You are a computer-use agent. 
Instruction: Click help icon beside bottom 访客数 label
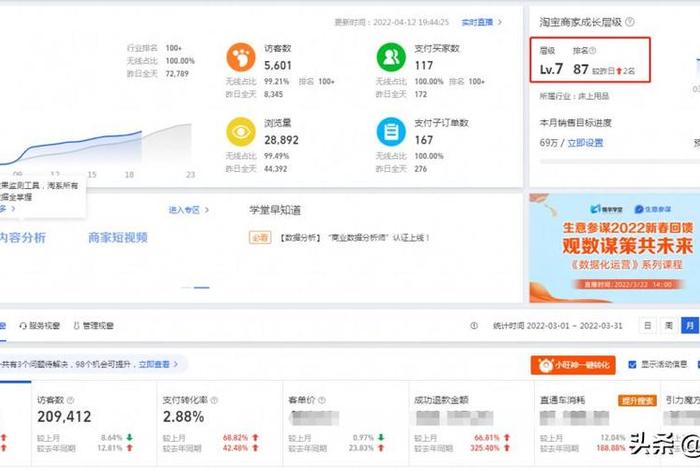click(x=70, y=400)
